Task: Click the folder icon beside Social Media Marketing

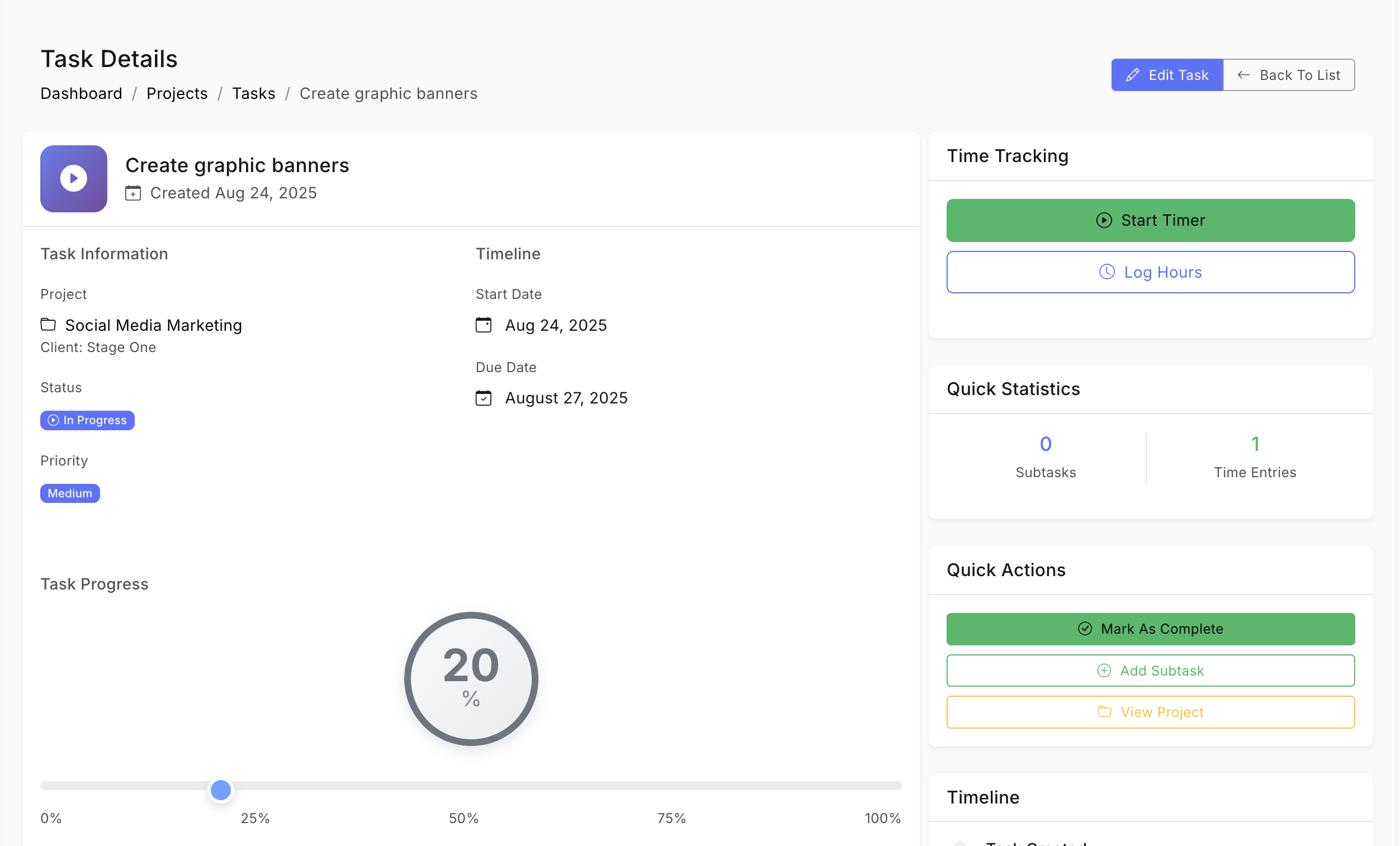Action: click(48, 325)
